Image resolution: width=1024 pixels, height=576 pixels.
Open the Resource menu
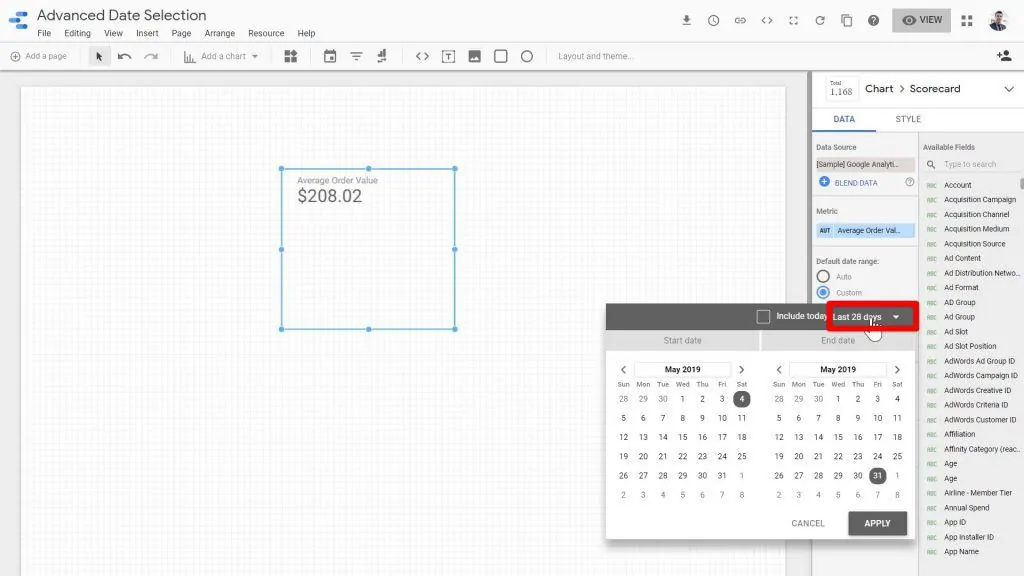click(x=266, y=33)
